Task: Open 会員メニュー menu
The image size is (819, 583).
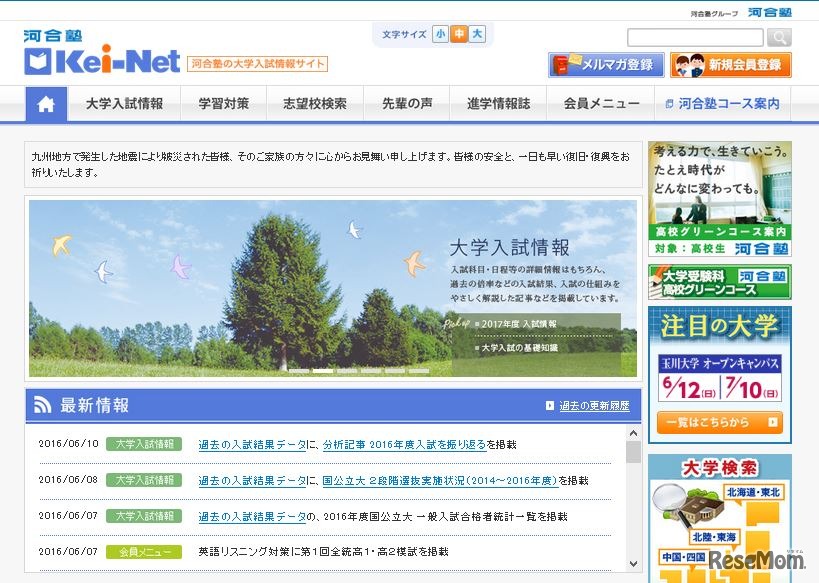Action: [x=601, y=103]
